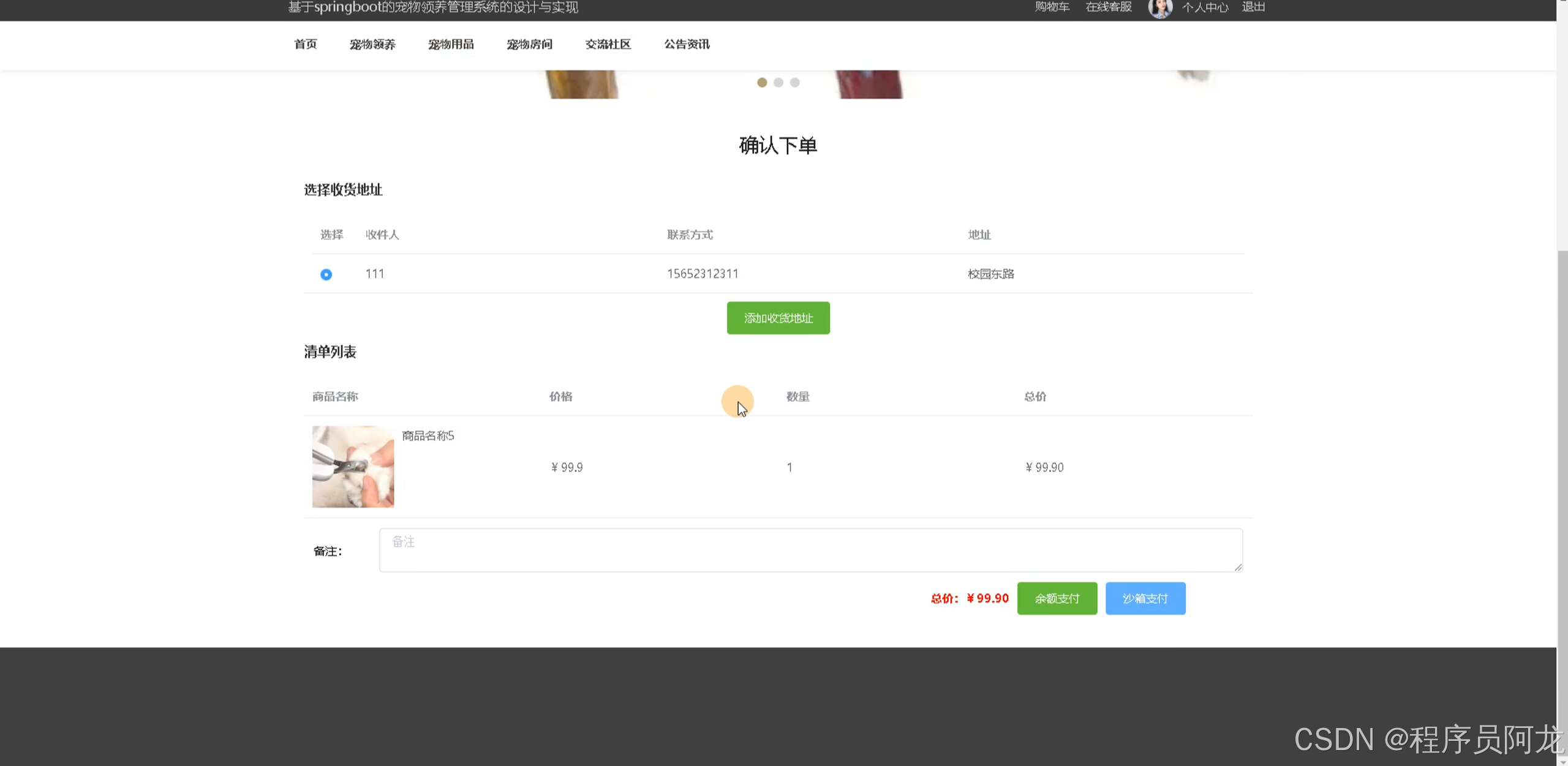1568x766 pixels.
Task: Choose 沙箱支付 button
Action: click(x=1145, y=598)
